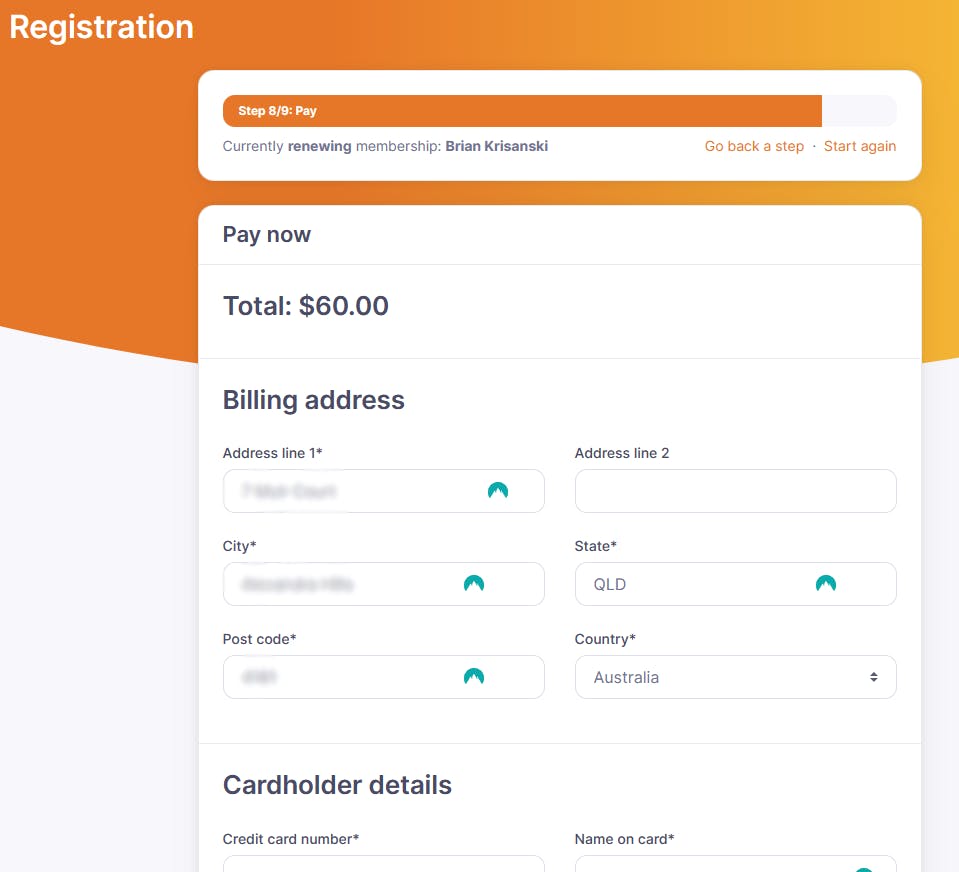This screenshot has height=872, width=959.
Task: Click the Billing address heading
Action: pos(314,400)
